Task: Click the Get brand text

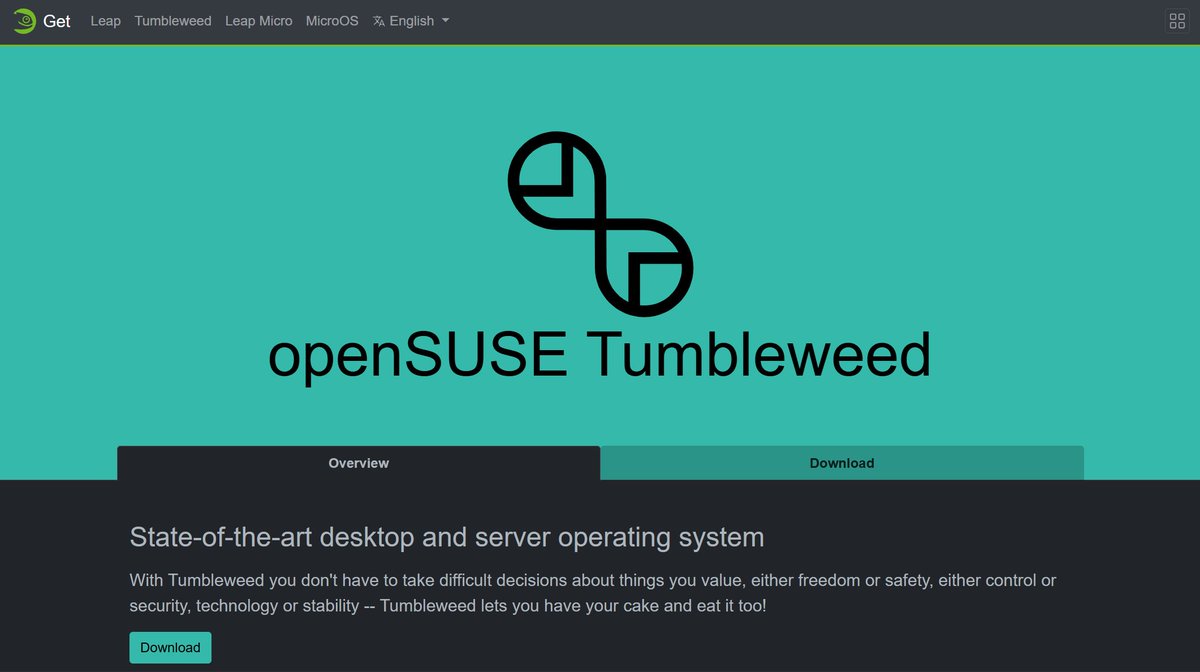Action: 57,21
